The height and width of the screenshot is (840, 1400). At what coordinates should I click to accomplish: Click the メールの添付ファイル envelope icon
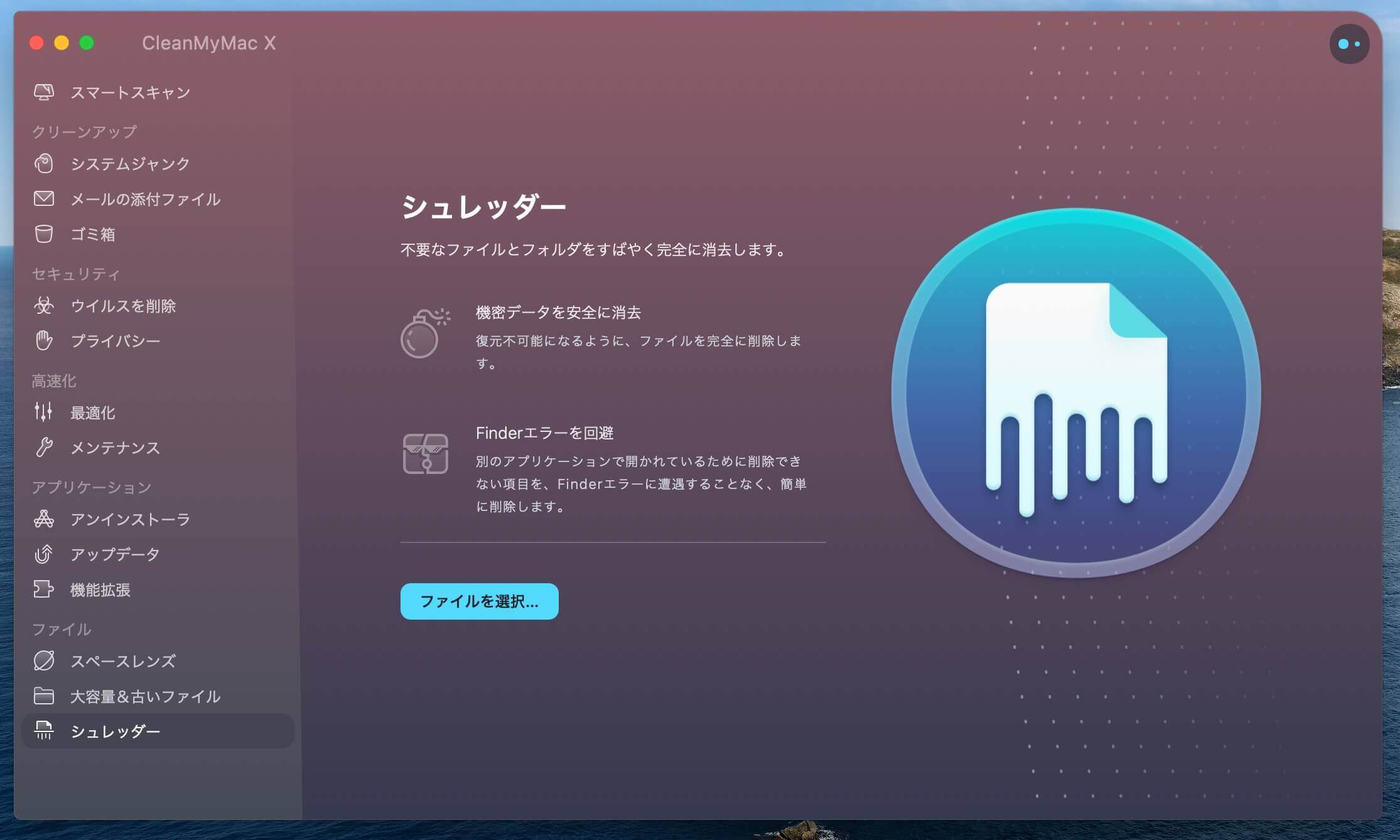pyautogui.click(x=43, y=198)
